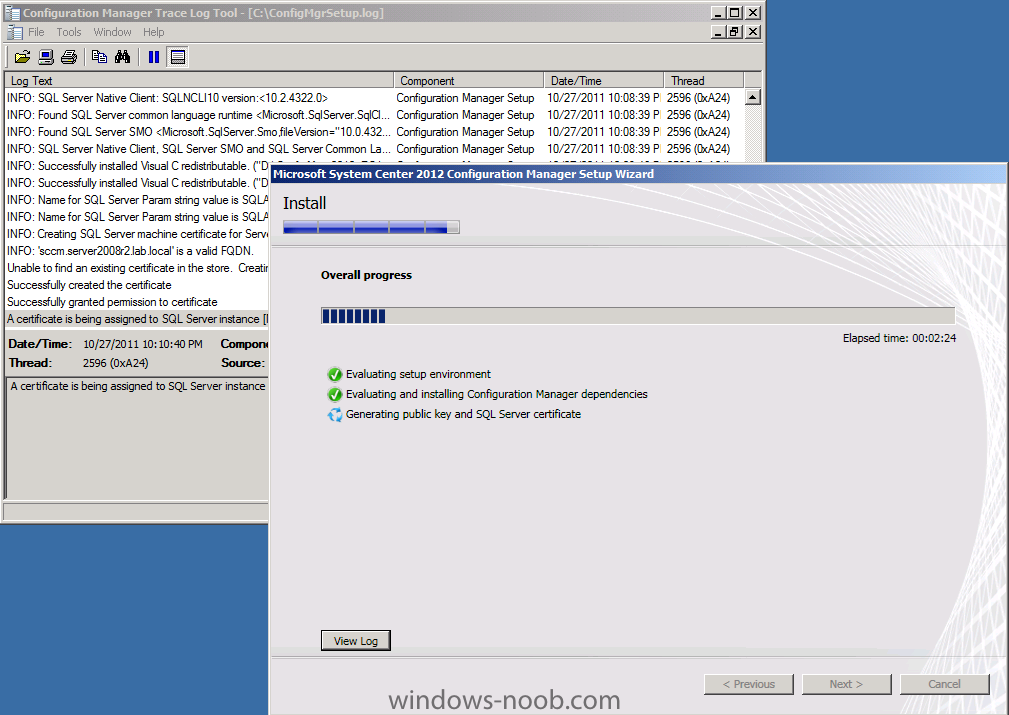Click 'Generating public key and SQL Server certificate' text
1009x715 pixels.
click(x=463, y=414)
